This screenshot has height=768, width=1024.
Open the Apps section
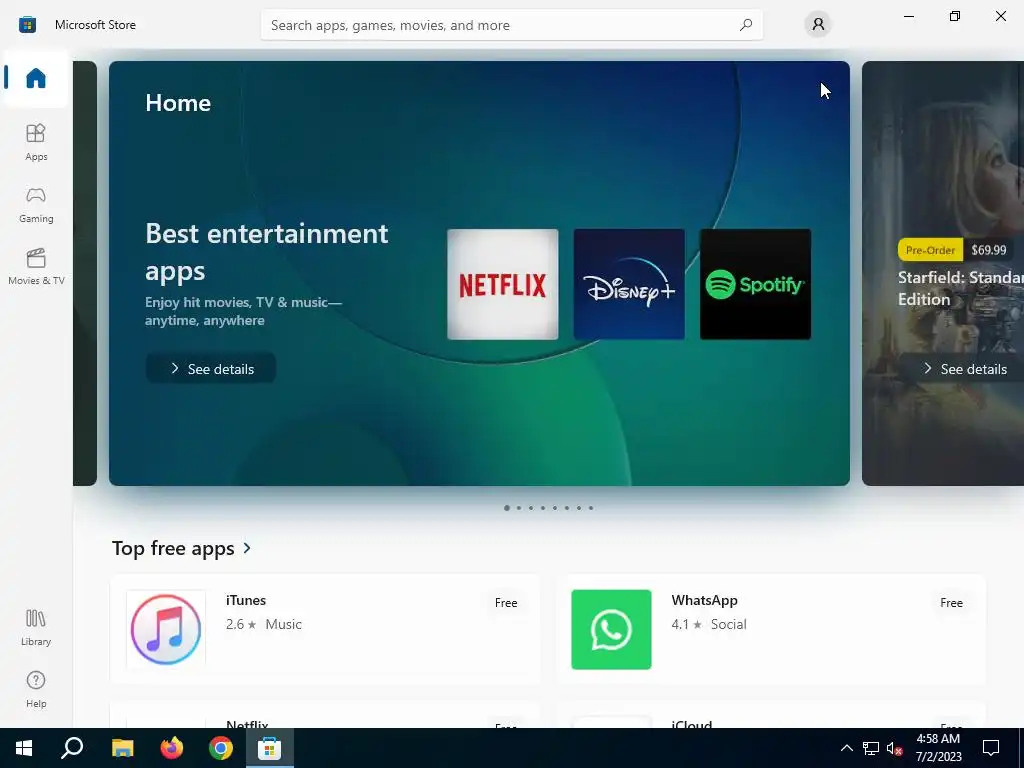[x=36, y=142]
